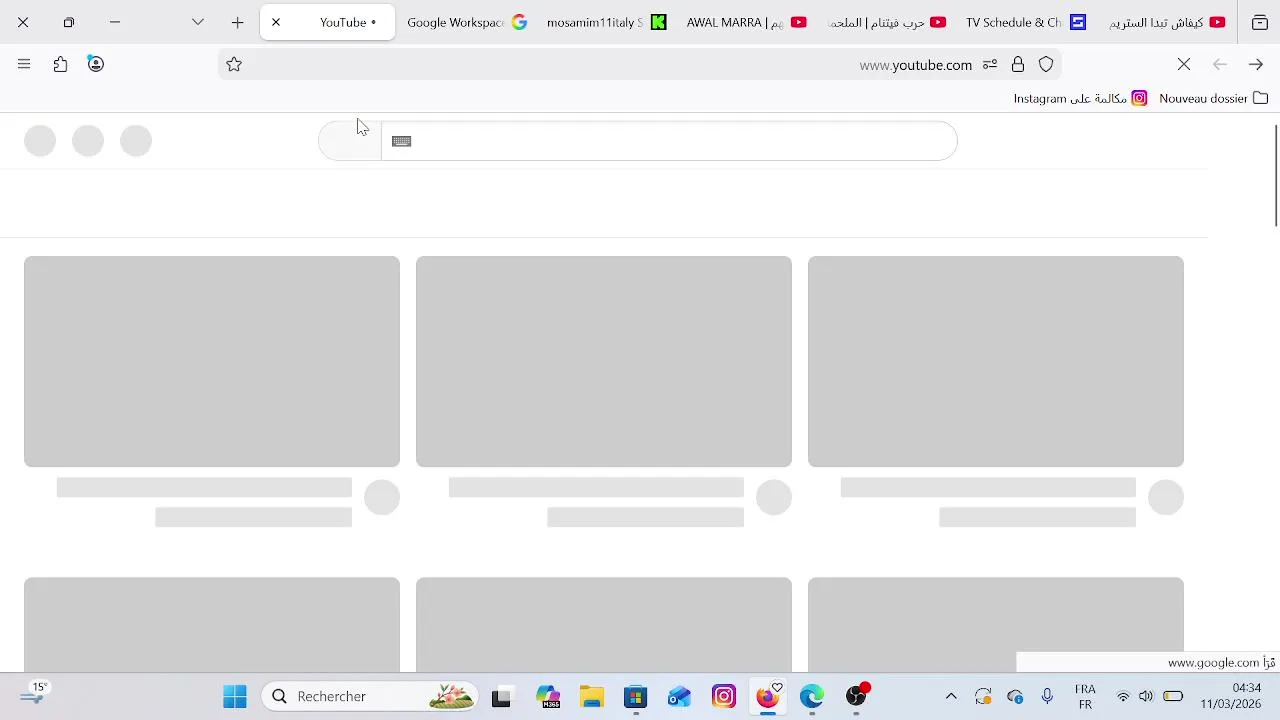The height and width of the screenshot is (720, 1280).
Task: Click the vertical page scrollbar
Action: point(1275,176)
